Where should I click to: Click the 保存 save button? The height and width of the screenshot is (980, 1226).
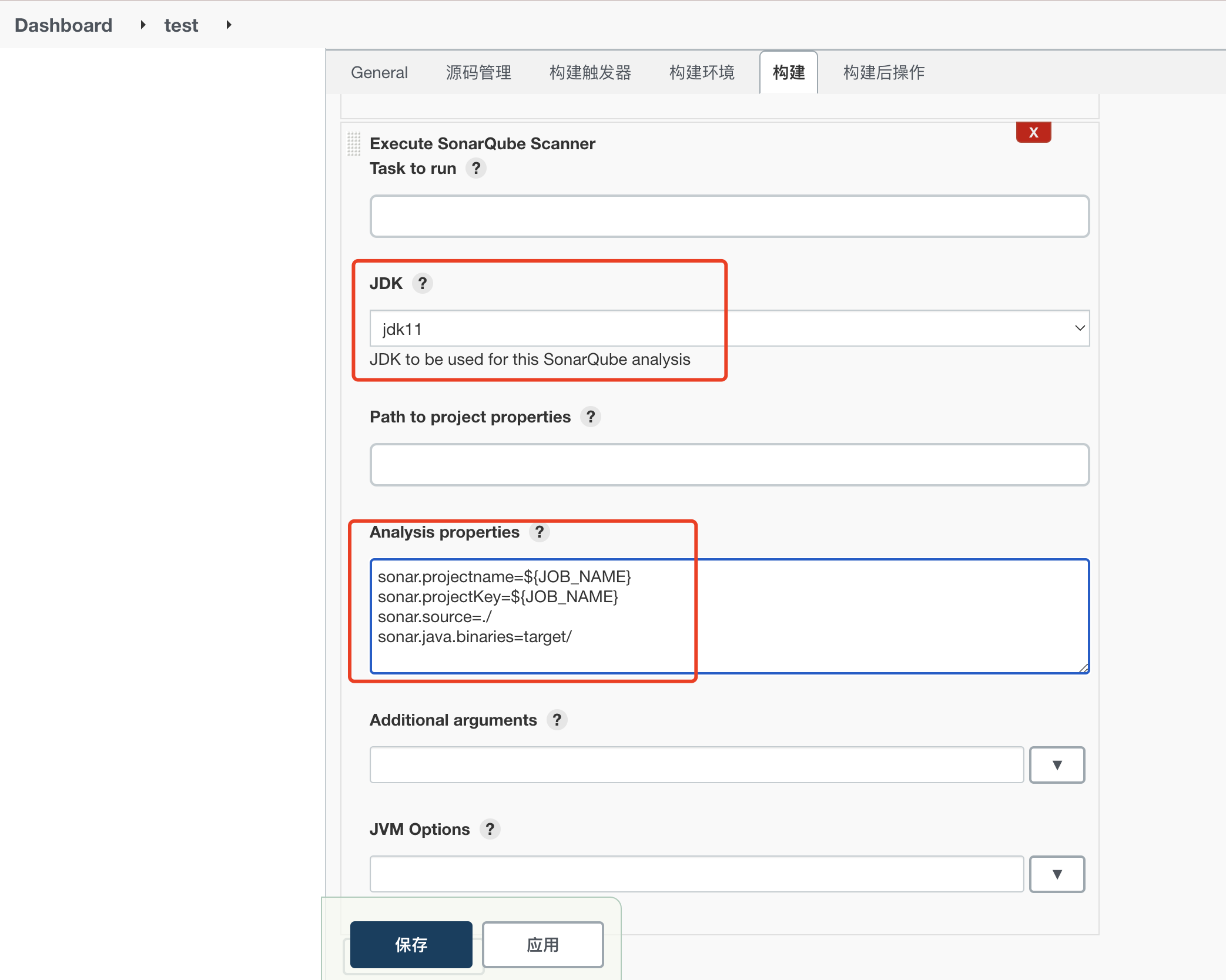coord(411,945)
